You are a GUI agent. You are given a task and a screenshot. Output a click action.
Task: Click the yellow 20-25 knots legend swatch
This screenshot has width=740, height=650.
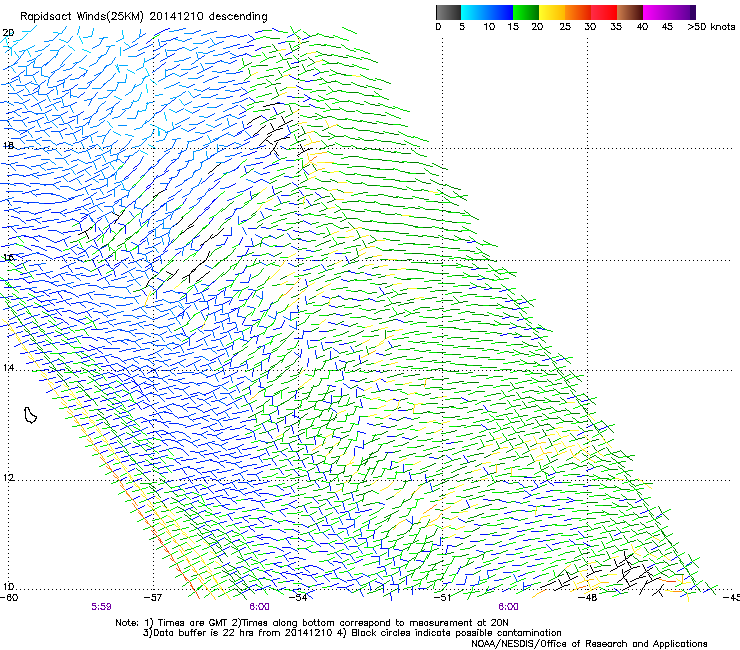pyautogui.click(x=552, y=12)
